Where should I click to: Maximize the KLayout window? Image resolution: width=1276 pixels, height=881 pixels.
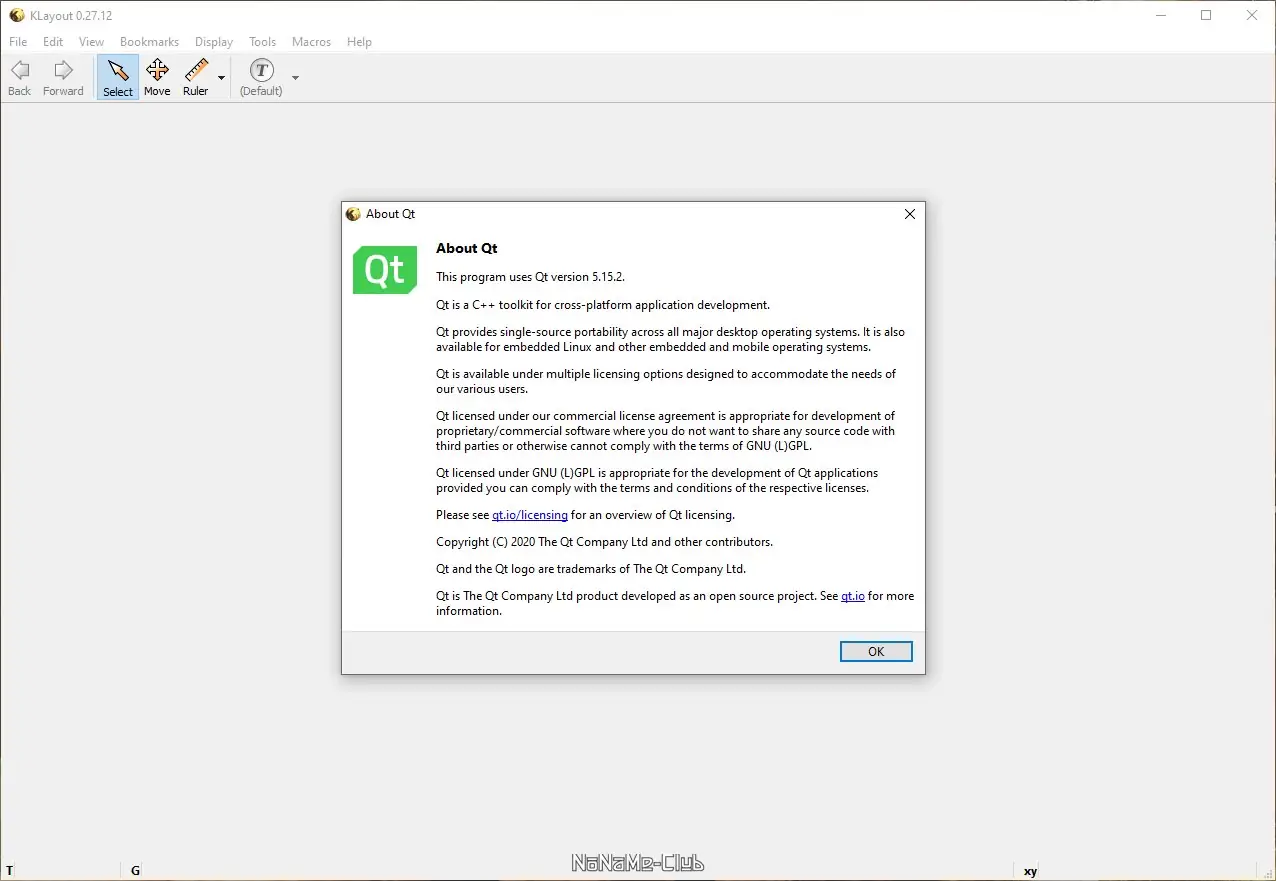(x=1206, y=15)
